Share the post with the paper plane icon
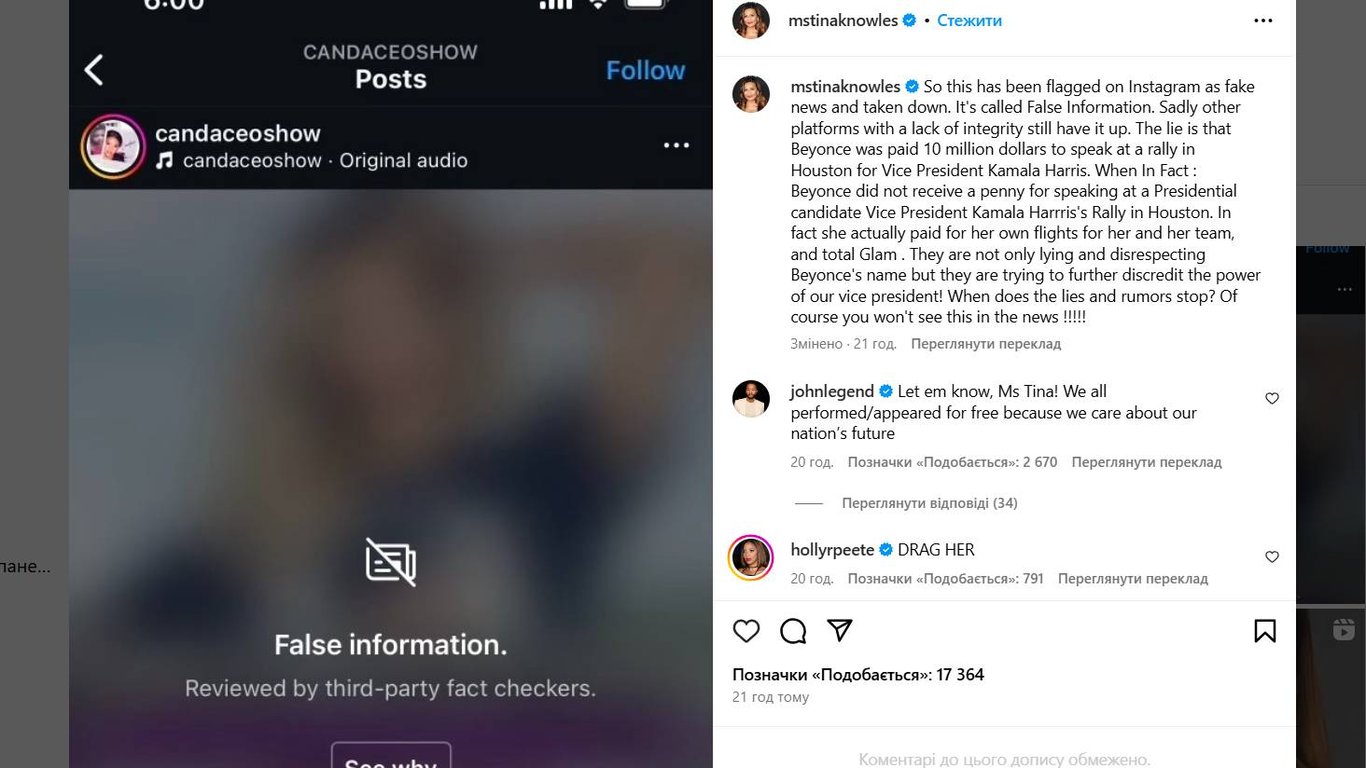1366x768 pixels. click(x=840, y=630)
